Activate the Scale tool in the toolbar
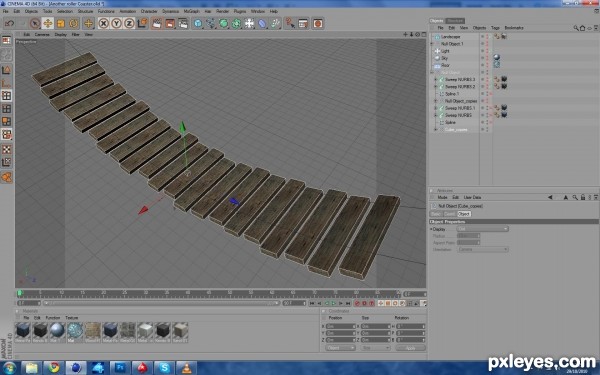Image resolution: width=600 pixels, height=375 pixels. (60, 23)
